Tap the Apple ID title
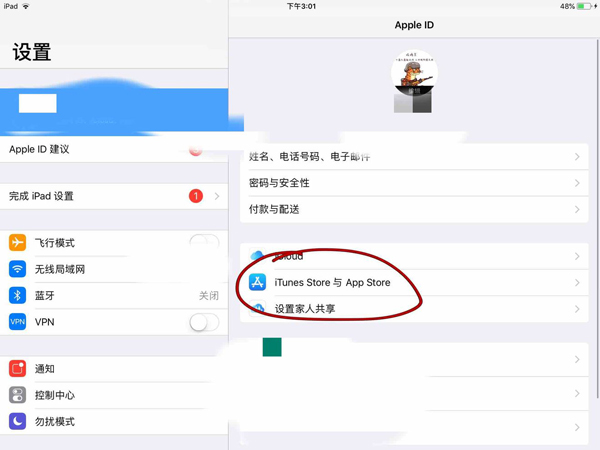The width and height of the screenshot is (600, 450). (414, 25)
